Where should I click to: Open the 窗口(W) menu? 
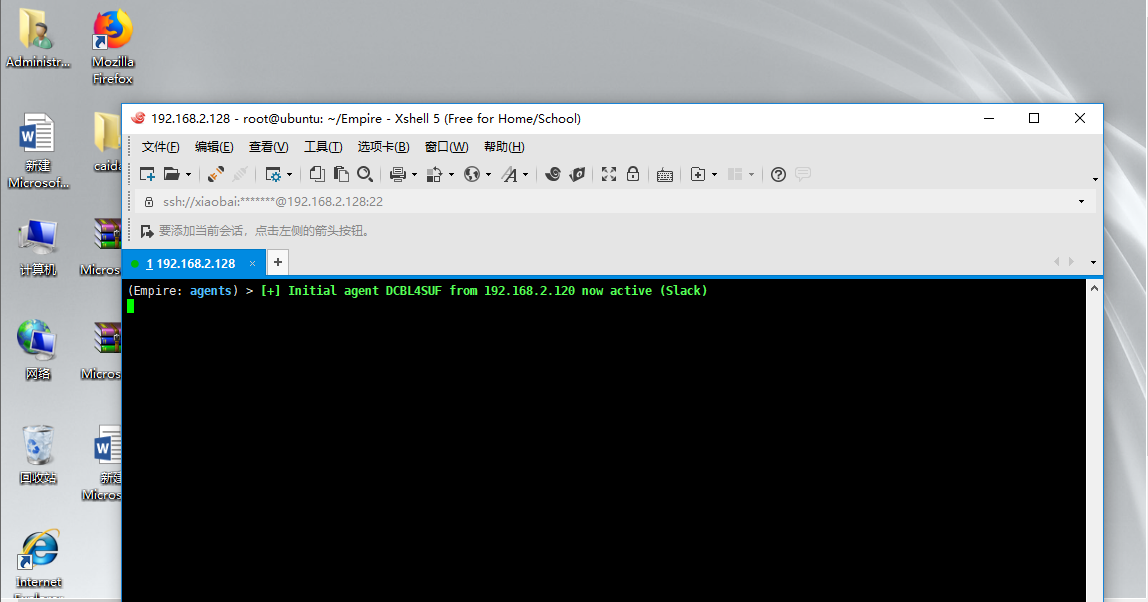click(x=446, y=146)
